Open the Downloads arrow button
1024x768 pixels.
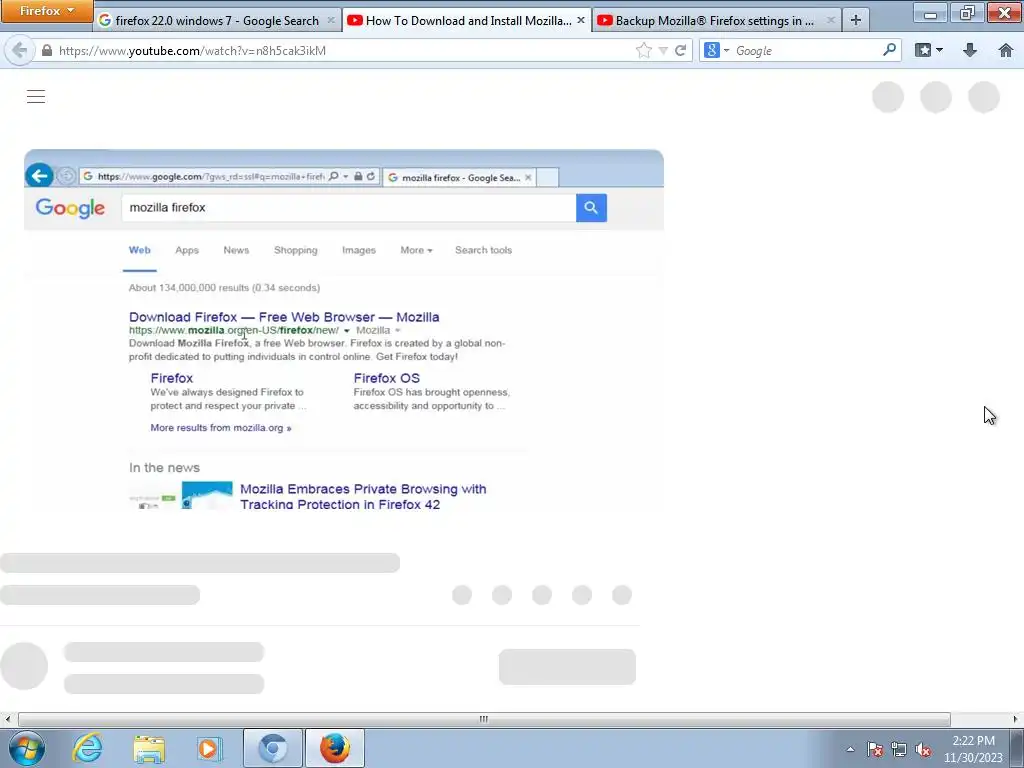coord(970,50)
